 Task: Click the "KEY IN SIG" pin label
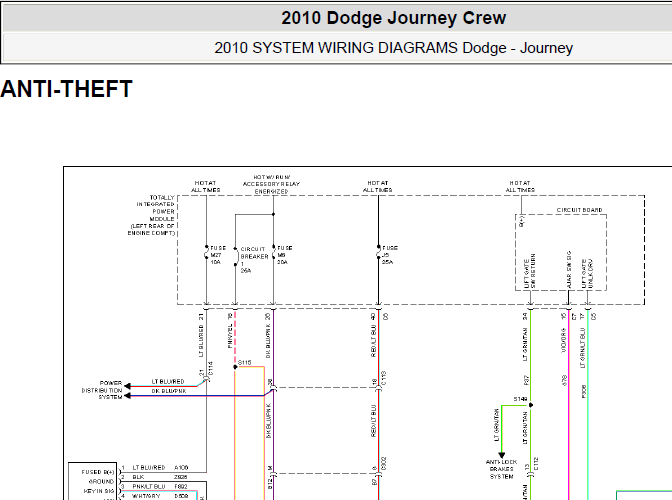(99, 491)
